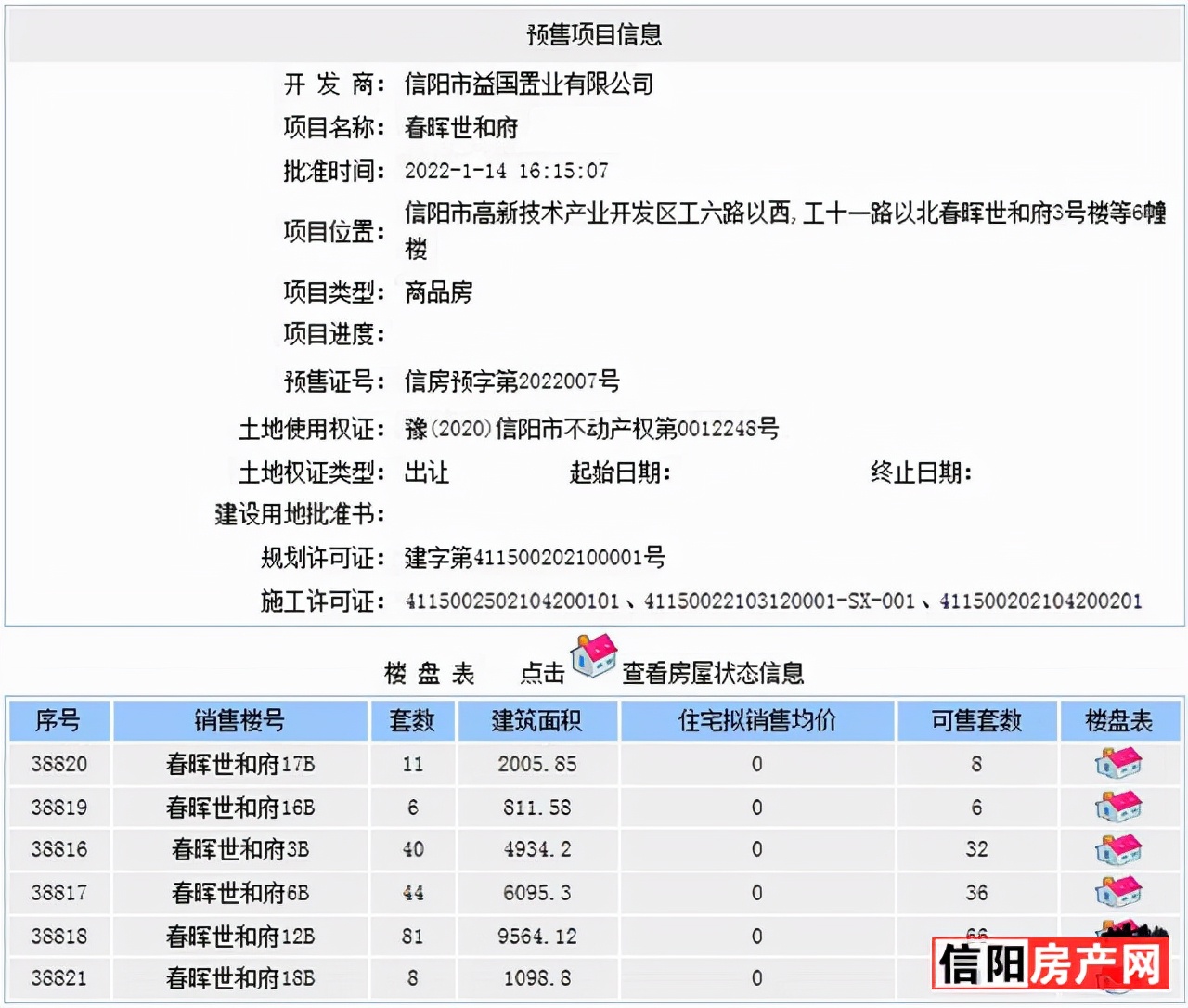Select building name 春晖世和府12B

click(x=240, y=937)
